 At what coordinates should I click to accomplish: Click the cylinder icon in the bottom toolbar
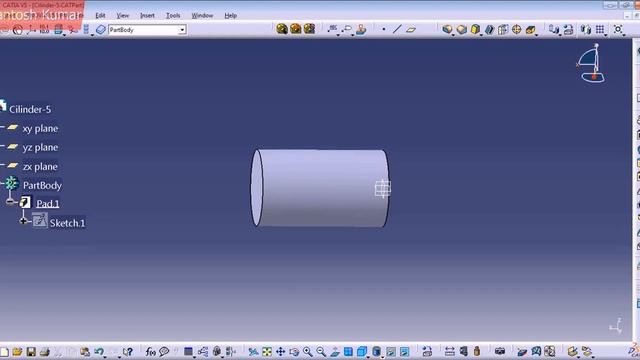click(376, 351)
